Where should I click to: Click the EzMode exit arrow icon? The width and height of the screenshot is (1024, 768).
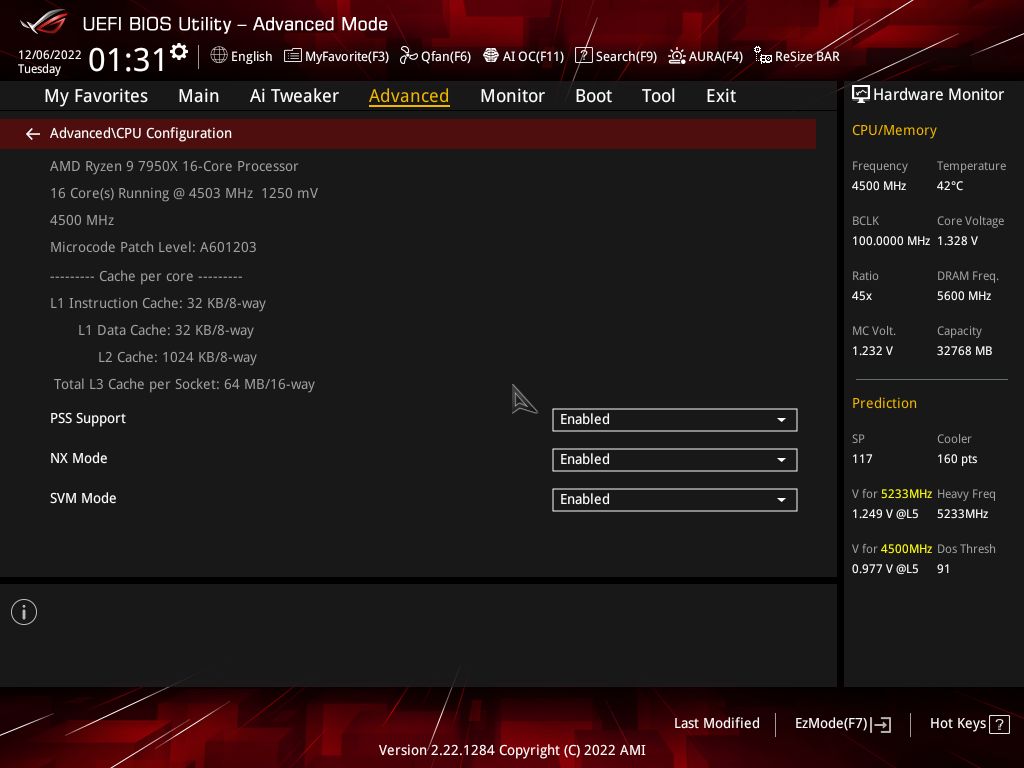tap(881, 724)
